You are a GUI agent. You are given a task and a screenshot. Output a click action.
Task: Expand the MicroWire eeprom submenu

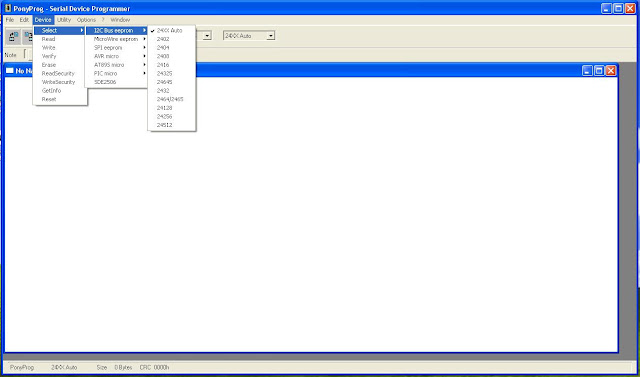tap(117, 39)
